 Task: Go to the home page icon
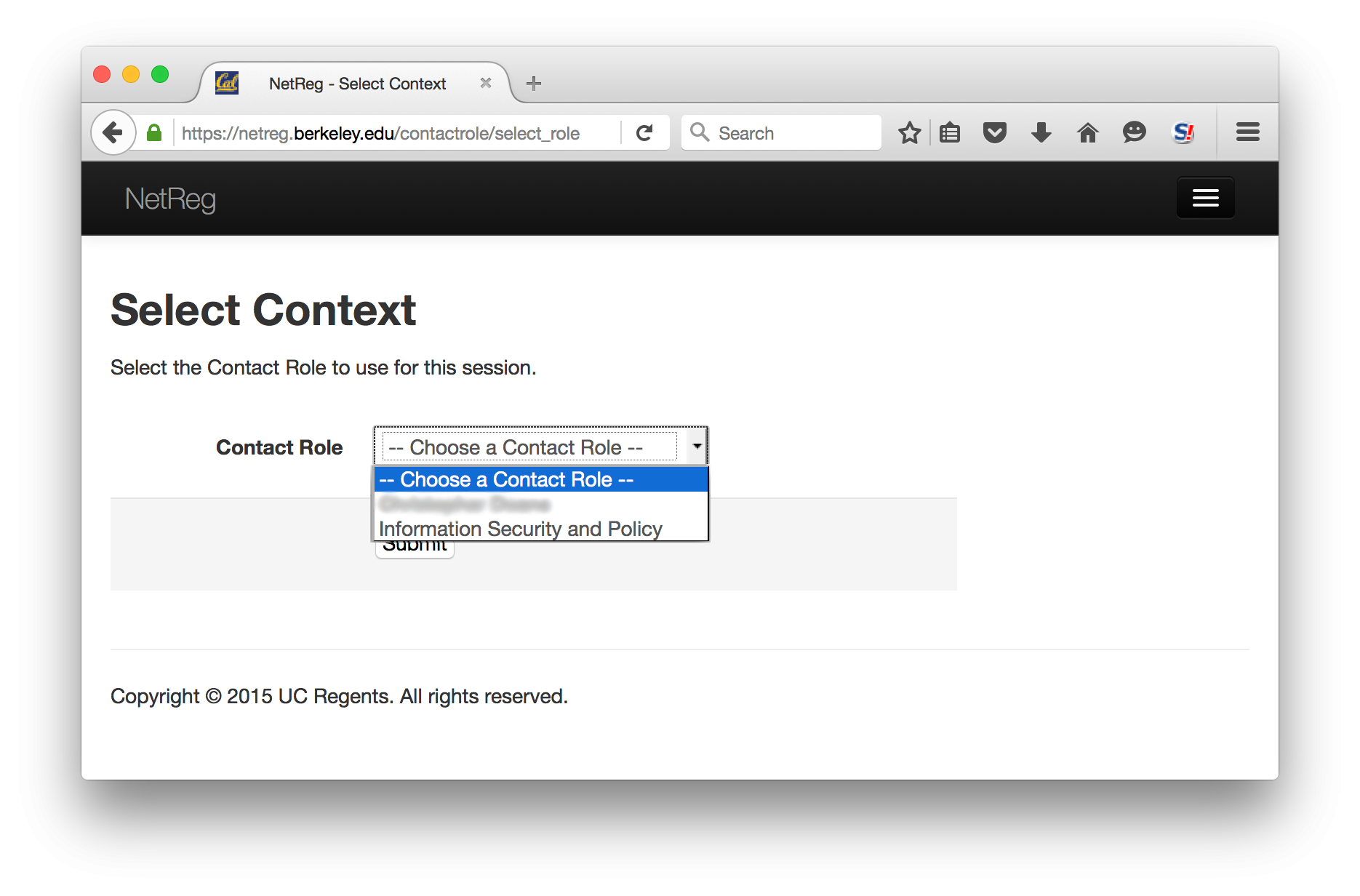(1087, 132)
